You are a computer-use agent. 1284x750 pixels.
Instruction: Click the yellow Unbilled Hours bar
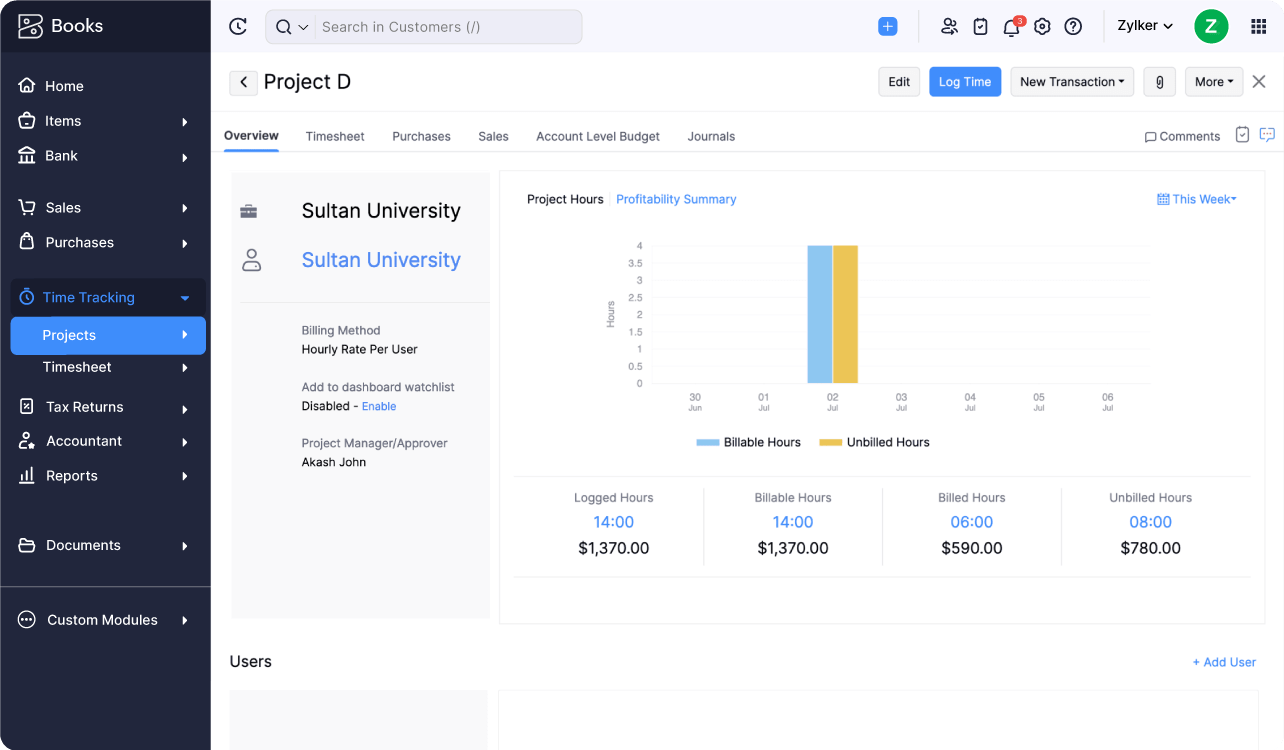point(845,314)
